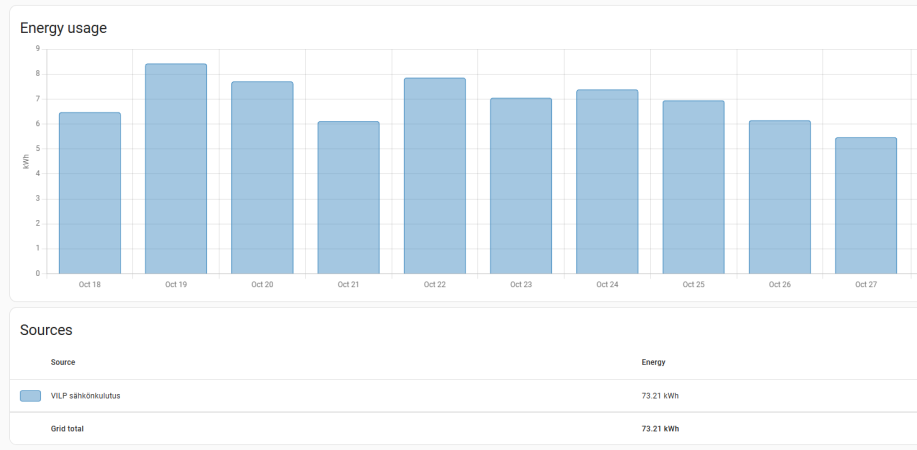Open the VILP sähkönkulutus source entry

[x=85, y=396]
